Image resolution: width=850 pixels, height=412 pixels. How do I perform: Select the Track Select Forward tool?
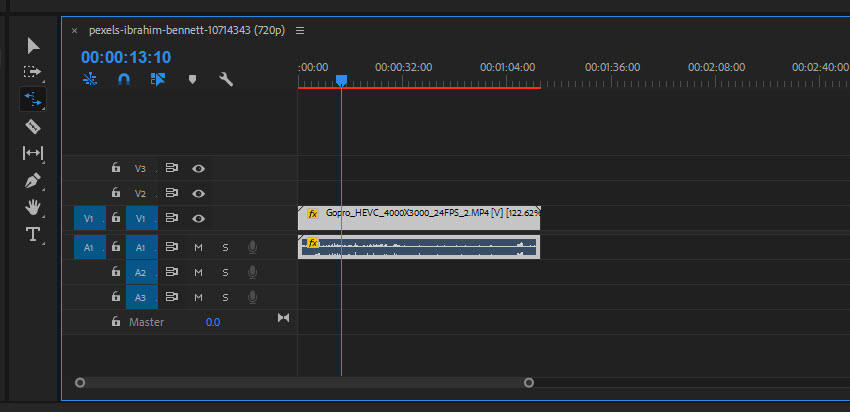(33, 72)
